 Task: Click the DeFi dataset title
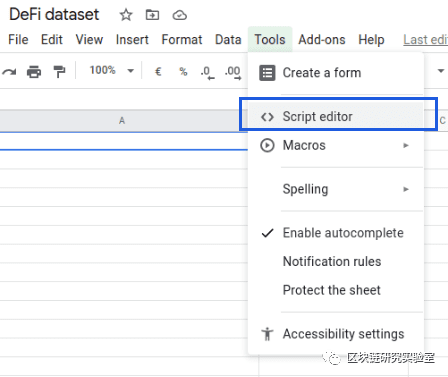point(54,15)
